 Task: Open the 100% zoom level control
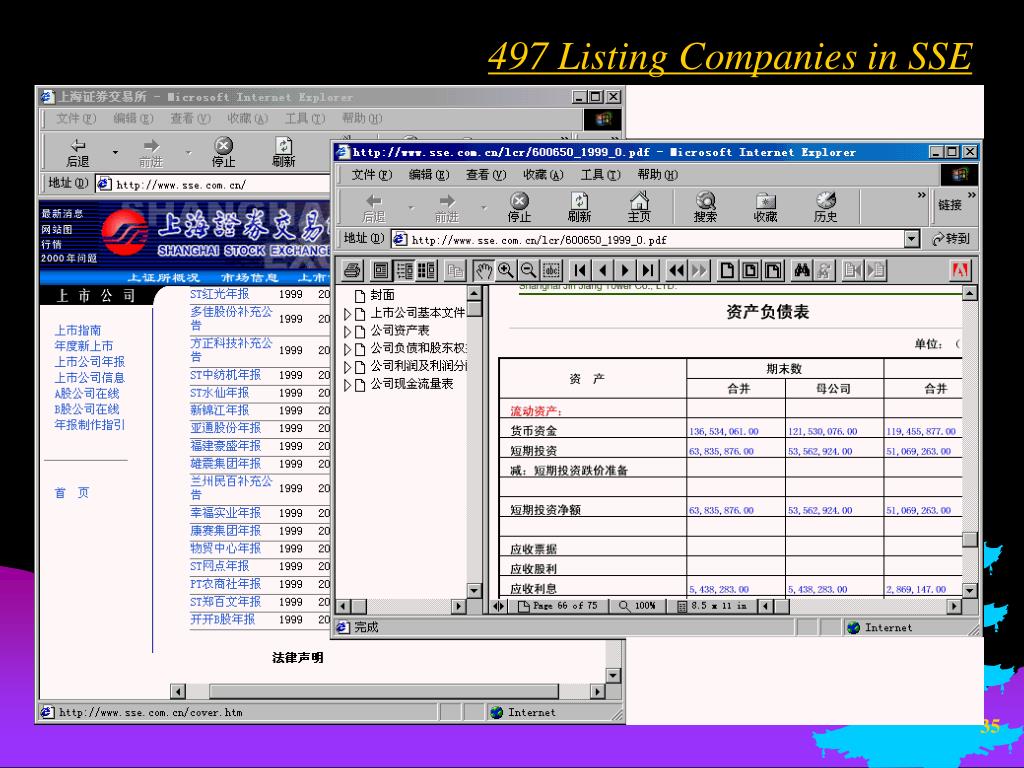[x=637, y=606]
